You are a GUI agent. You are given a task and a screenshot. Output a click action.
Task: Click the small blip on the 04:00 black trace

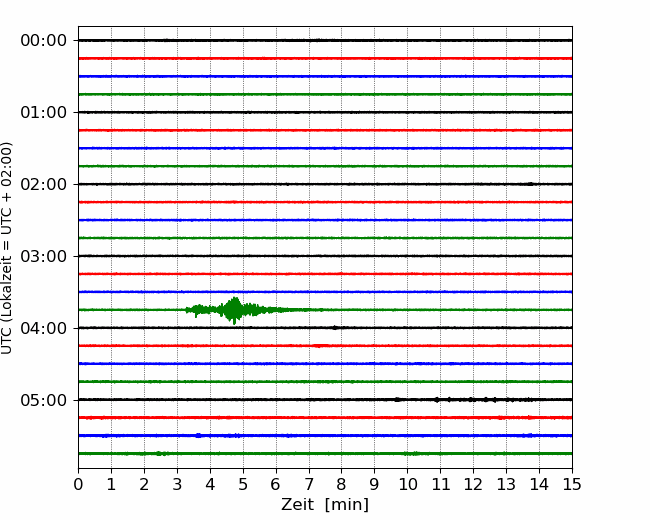(335, 328)
